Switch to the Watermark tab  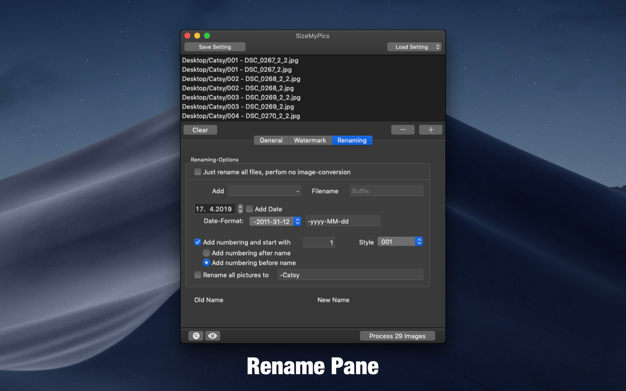[x=310, y=140]
